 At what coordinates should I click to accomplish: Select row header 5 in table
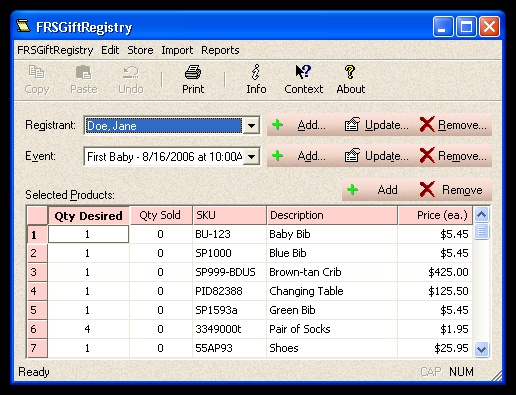coord(37,310)
